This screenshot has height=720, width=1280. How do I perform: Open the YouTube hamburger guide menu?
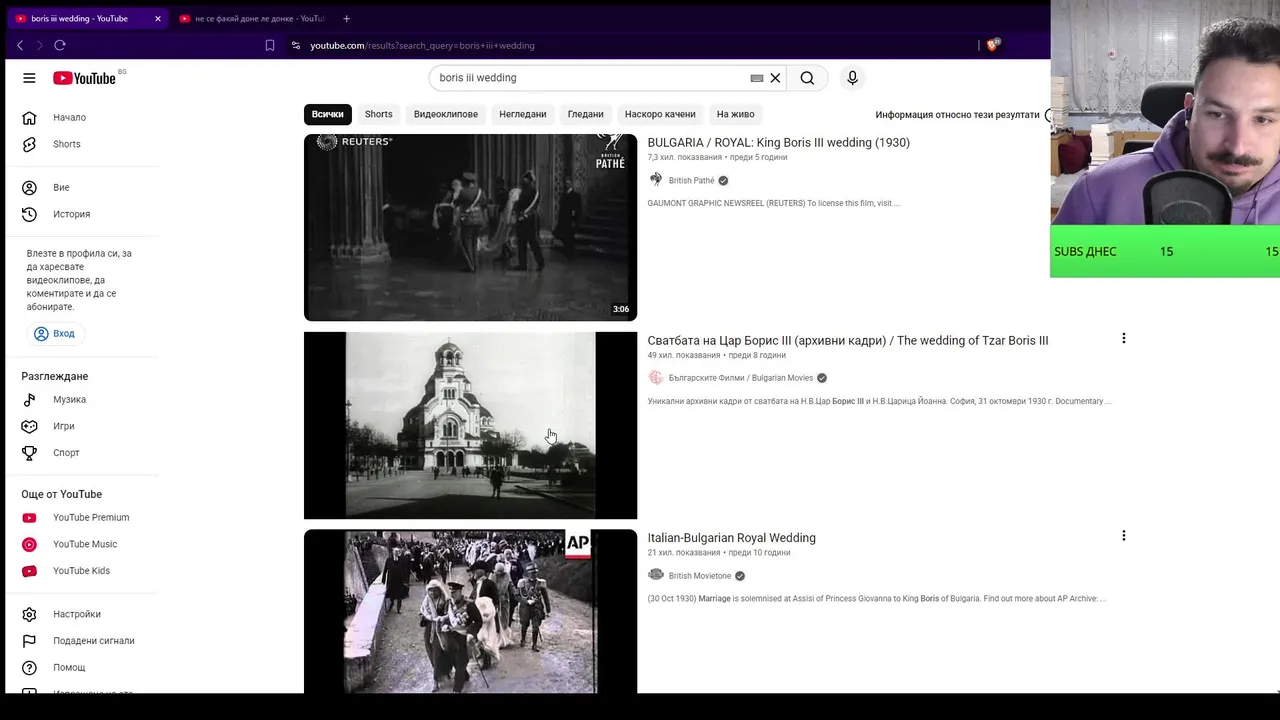(29, 78)
